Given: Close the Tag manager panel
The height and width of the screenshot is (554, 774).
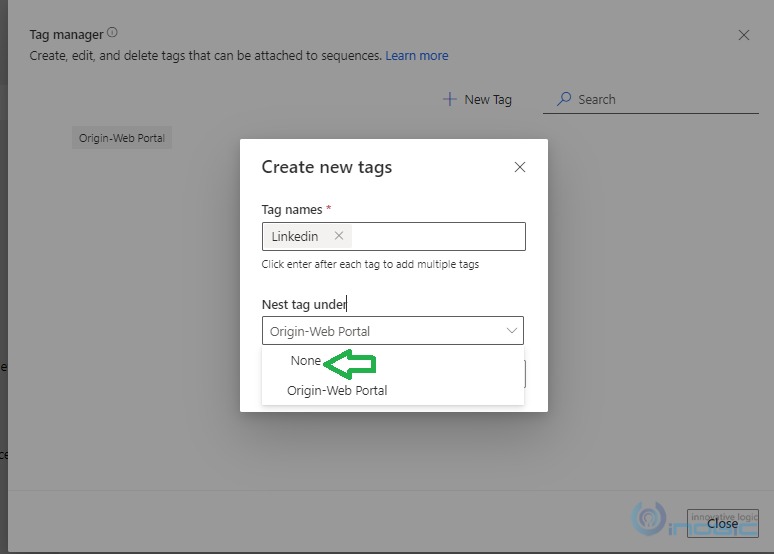Looking at the screenshot, I should [x=743, y=35].
